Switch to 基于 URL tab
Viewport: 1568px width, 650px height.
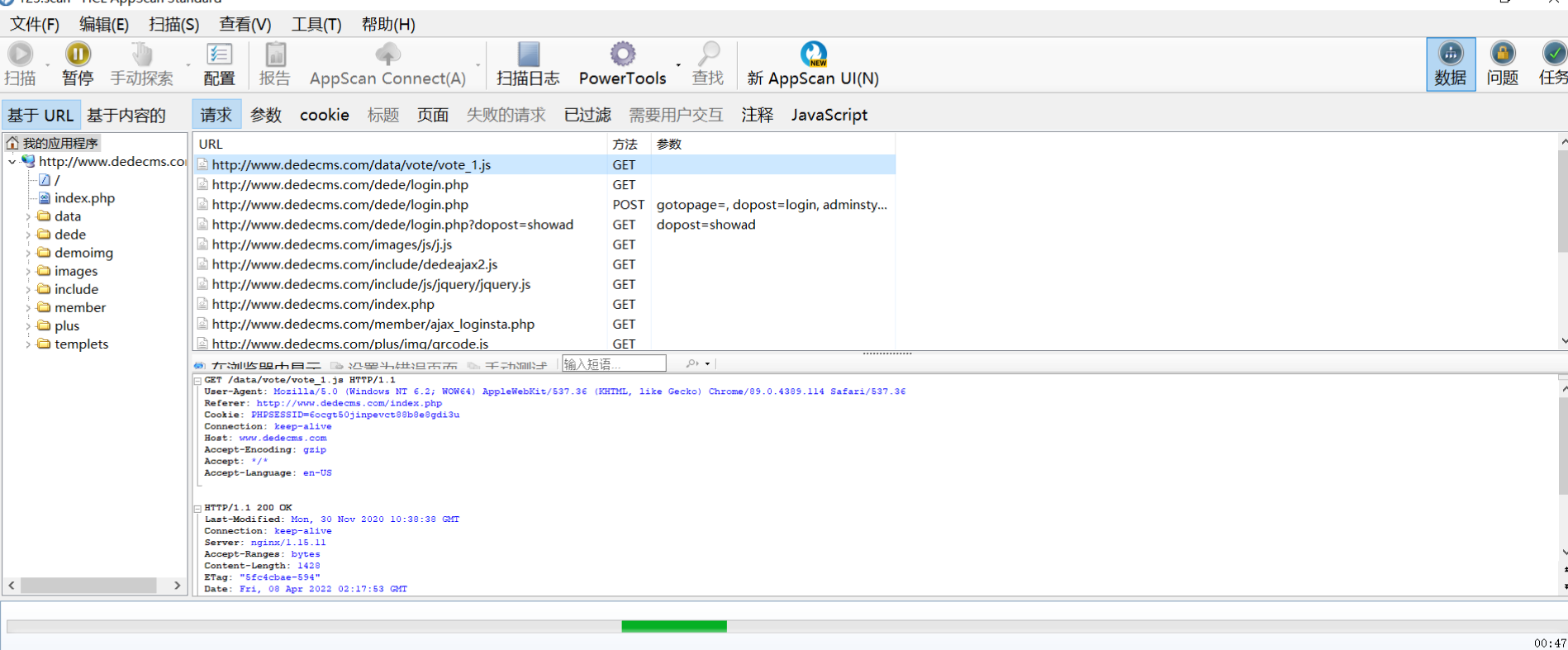point(40,115)
